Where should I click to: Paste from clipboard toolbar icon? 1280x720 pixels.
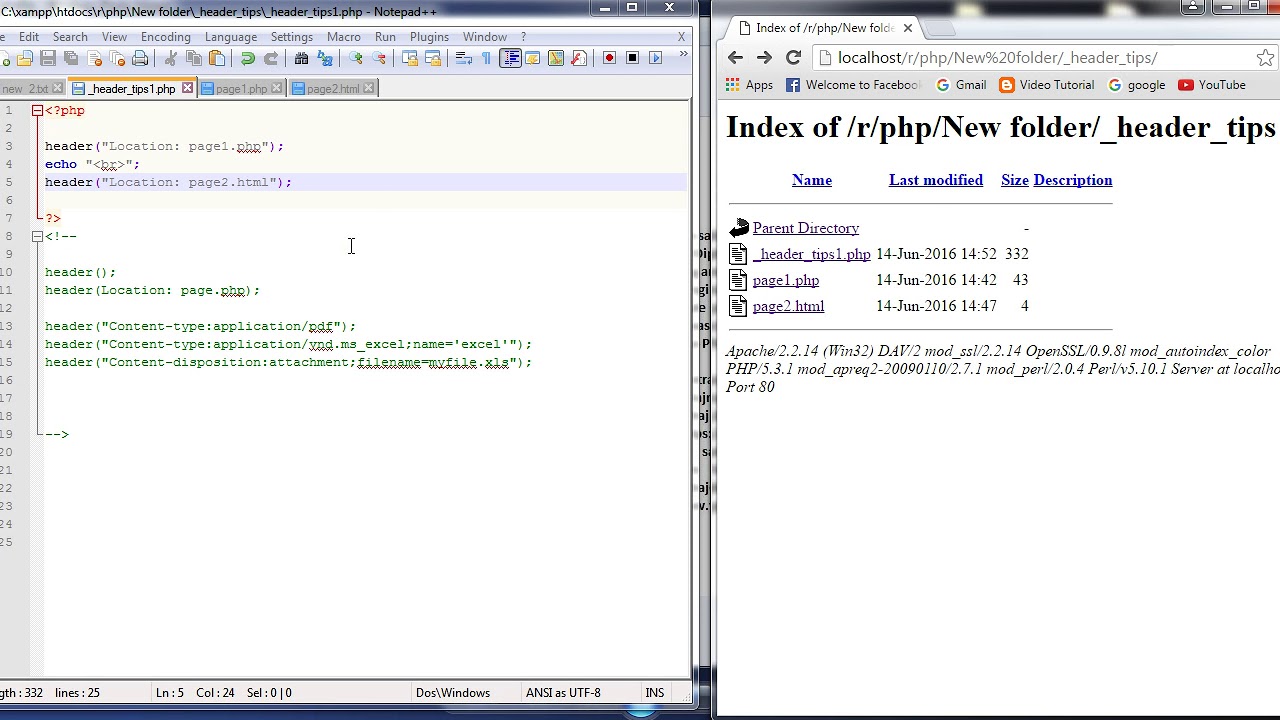click(x=217, y=58)
